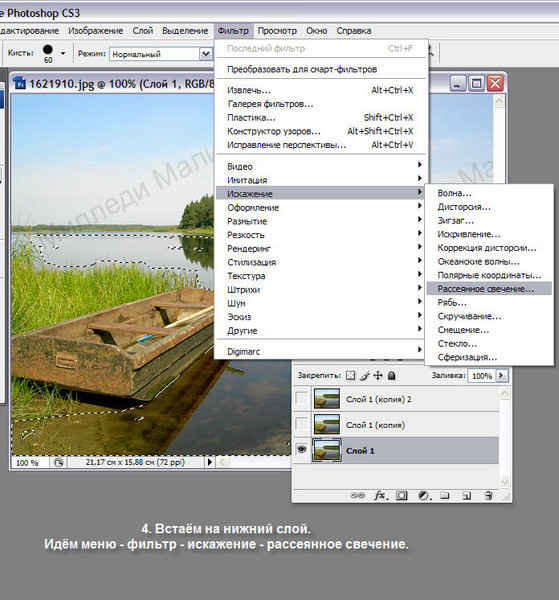The width and height of the screenshot is (559, 600).
Task: Open the Режим blend mode dropdown
Action: [x=206, y=54]
